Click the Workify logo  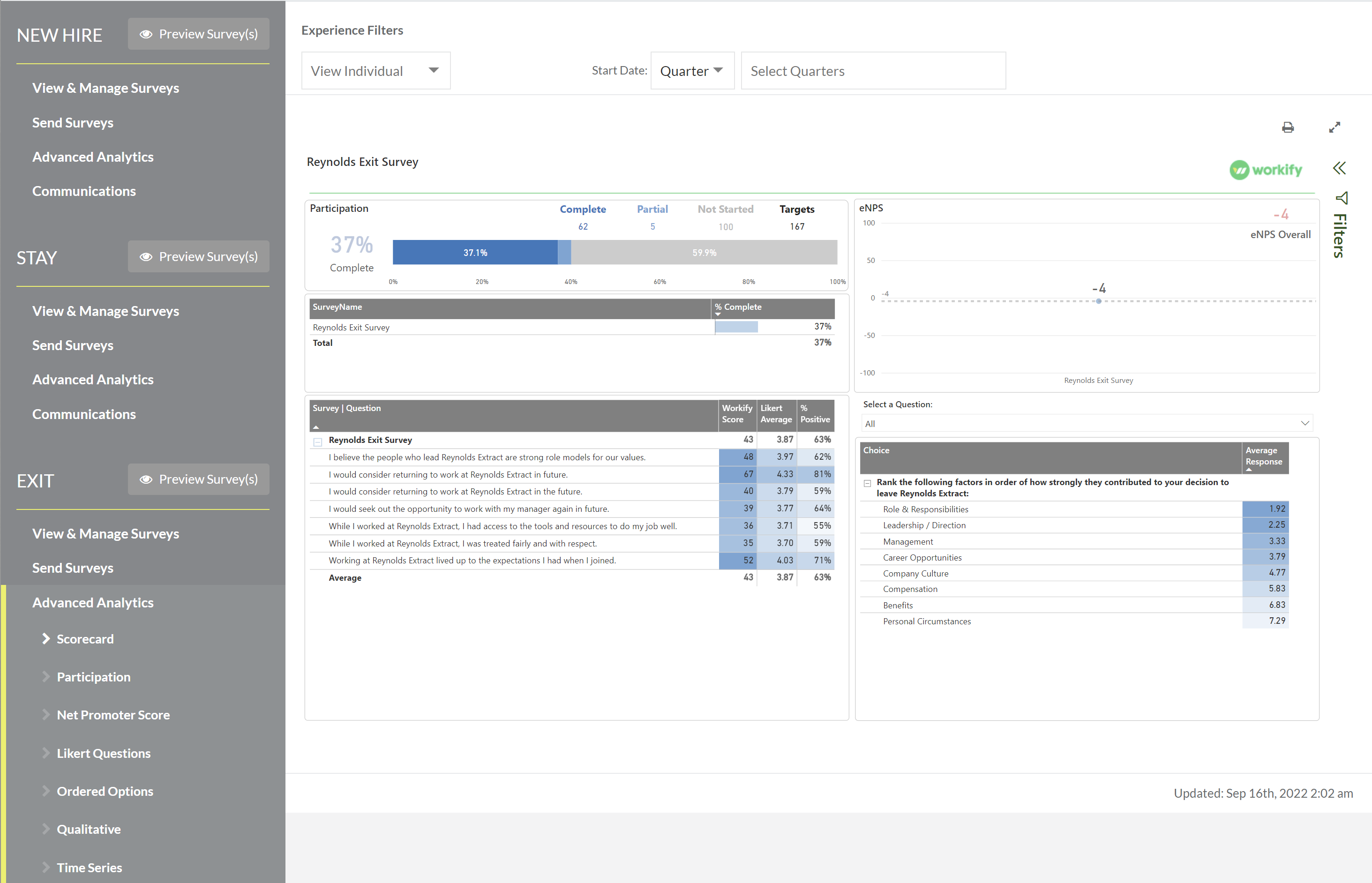tap(1266, 170)
